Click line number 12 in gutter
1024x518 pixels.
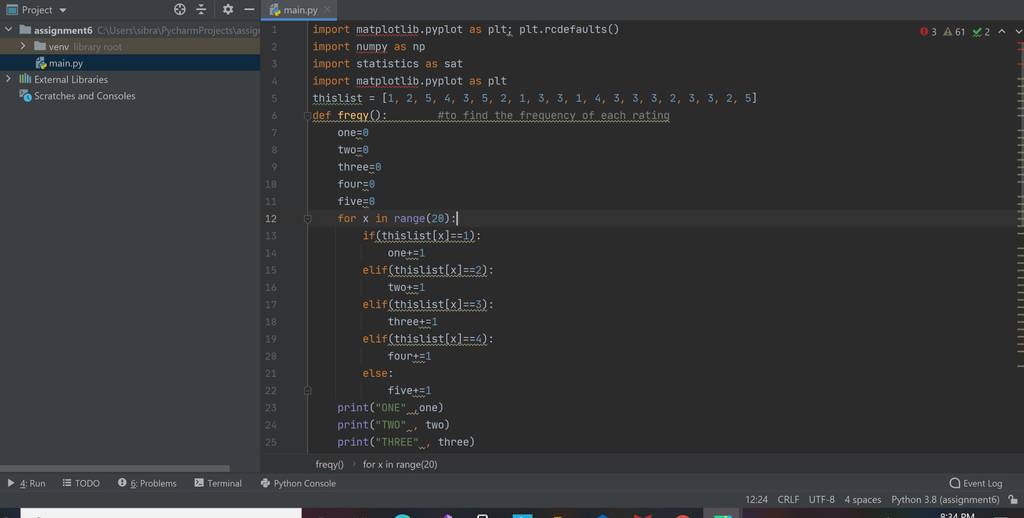click(270, 219)
